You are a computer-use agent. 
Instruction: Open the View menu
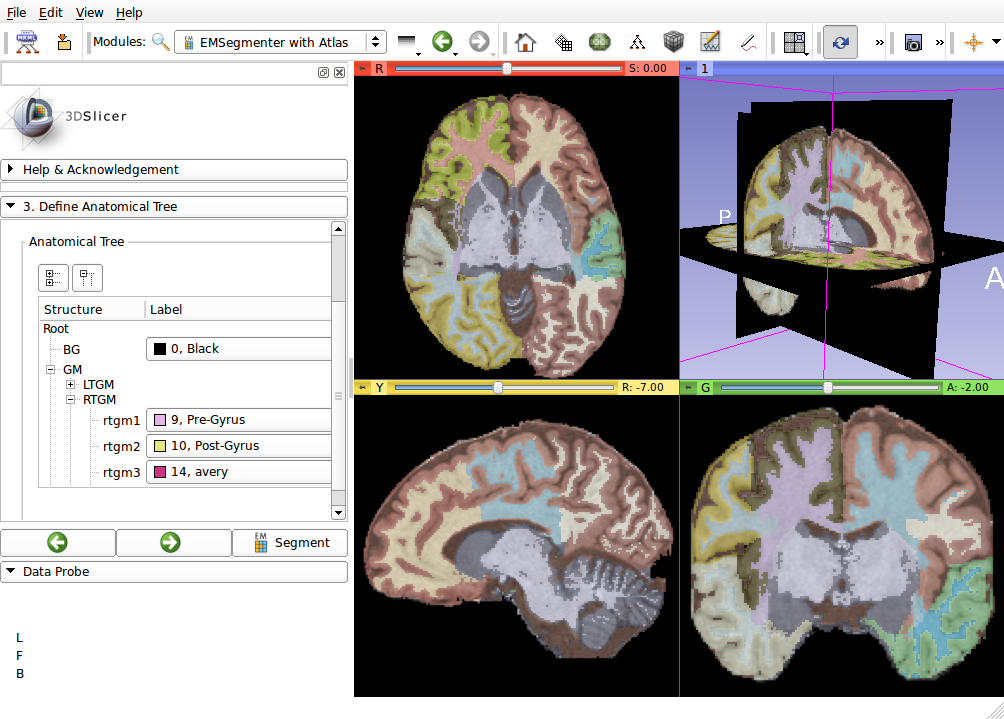pyautogui.click(x=89, y=13)
